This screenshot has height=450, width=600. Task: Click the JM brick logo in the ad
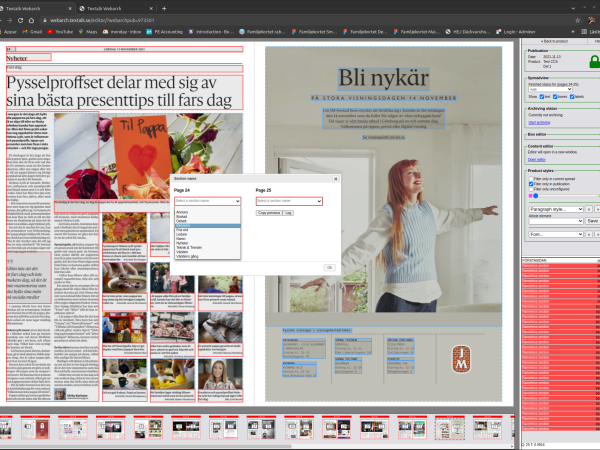[x=461, y=359]
